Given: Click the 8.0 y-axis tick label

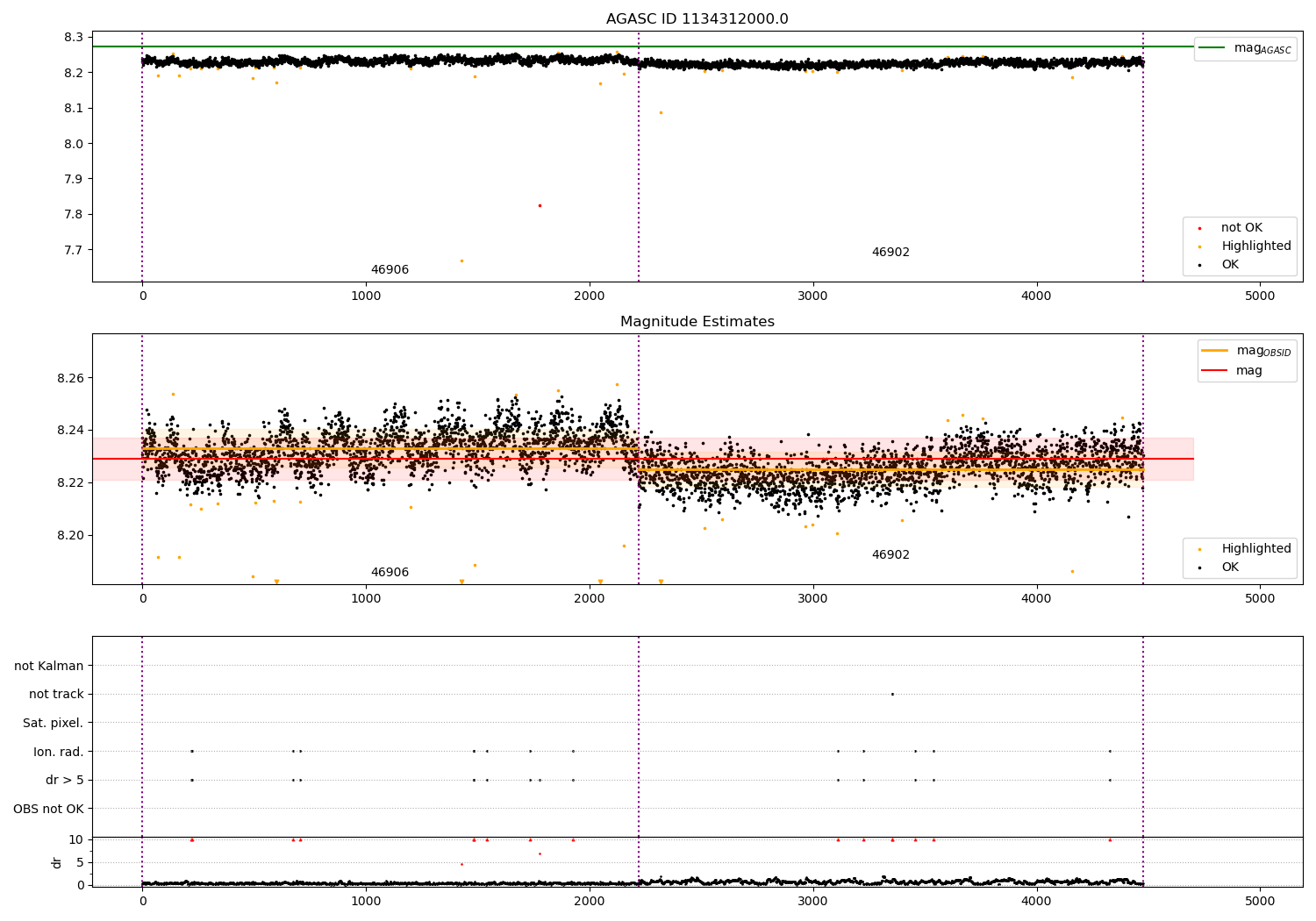Looking at the screenshot, I should [74, 144].
